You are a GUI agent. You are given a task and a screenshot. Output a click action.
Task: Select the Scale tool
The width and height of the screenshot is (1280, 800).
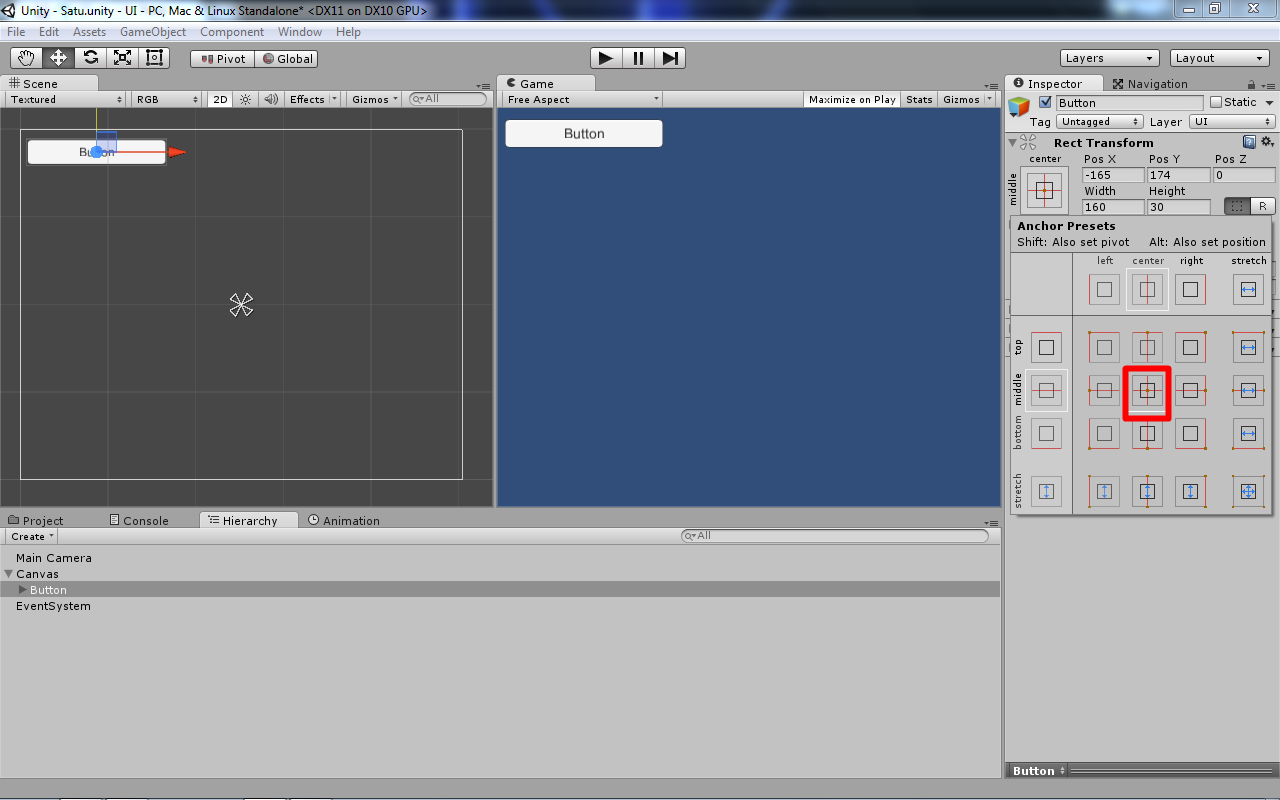pyautogui.click(x=121, y=57)
